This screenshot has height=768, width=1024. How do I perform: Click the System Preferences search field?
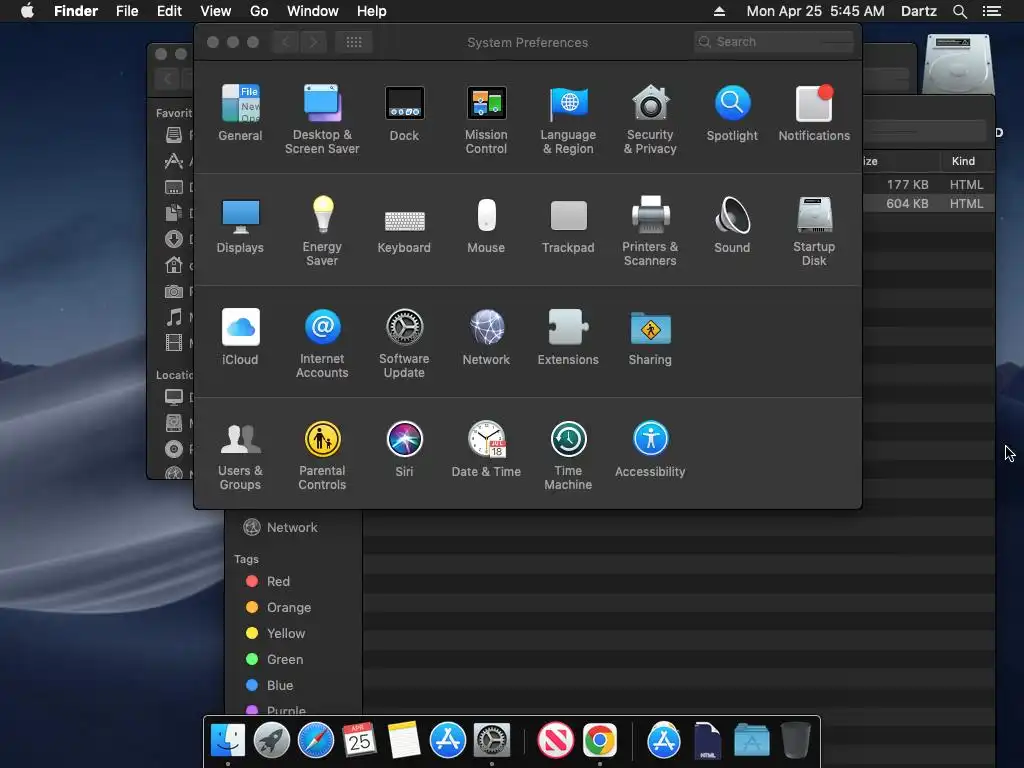pos(774,42)
